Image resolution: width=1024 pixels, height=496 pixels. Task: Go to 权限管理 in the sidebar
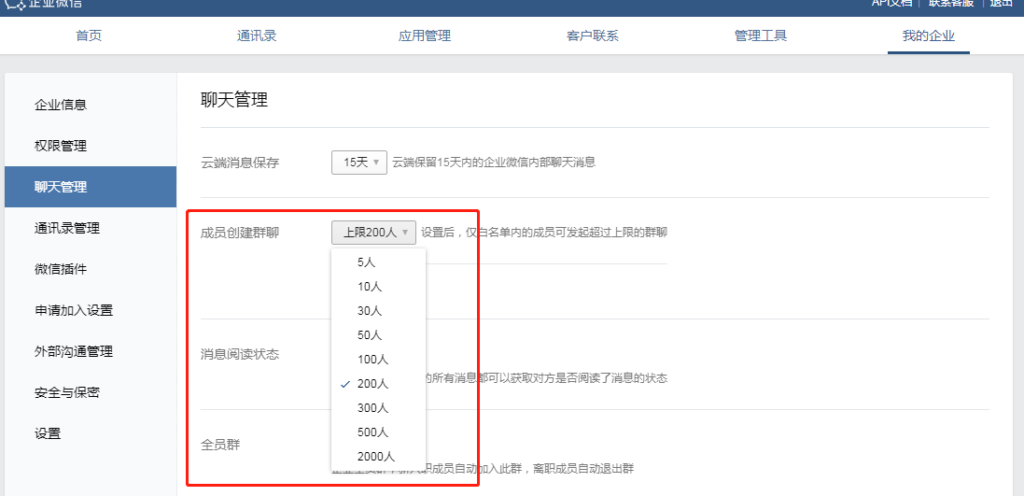pyautogui.click(x=60, y=146)
